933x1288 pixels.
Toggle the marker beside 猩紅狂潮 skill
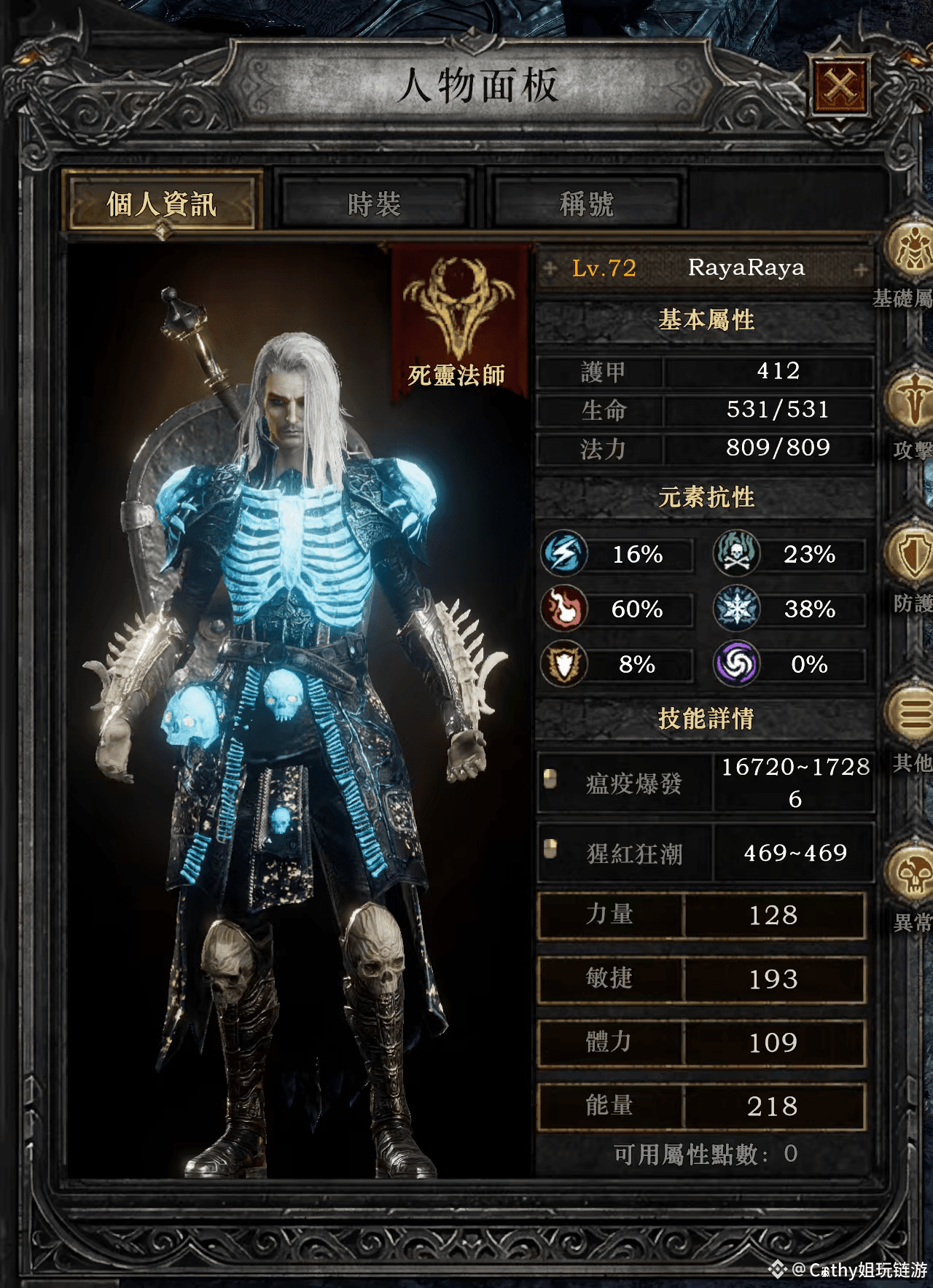point(551,848)
